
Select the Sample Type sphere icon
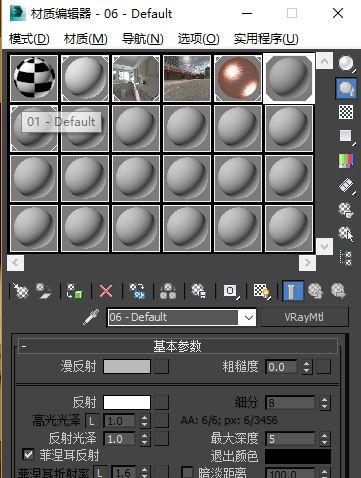347,63
